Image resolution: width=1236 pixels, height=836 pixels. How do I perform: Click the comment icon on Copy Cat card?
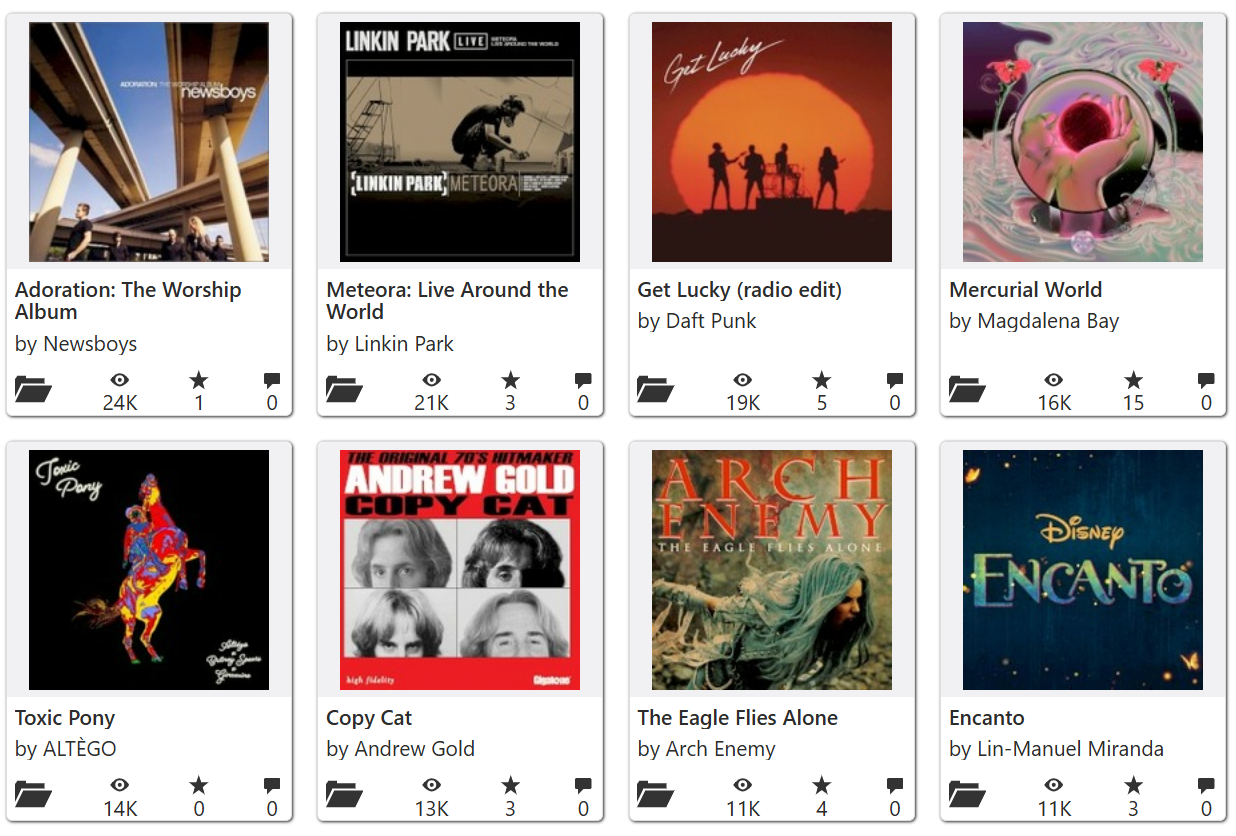[583, 785]
